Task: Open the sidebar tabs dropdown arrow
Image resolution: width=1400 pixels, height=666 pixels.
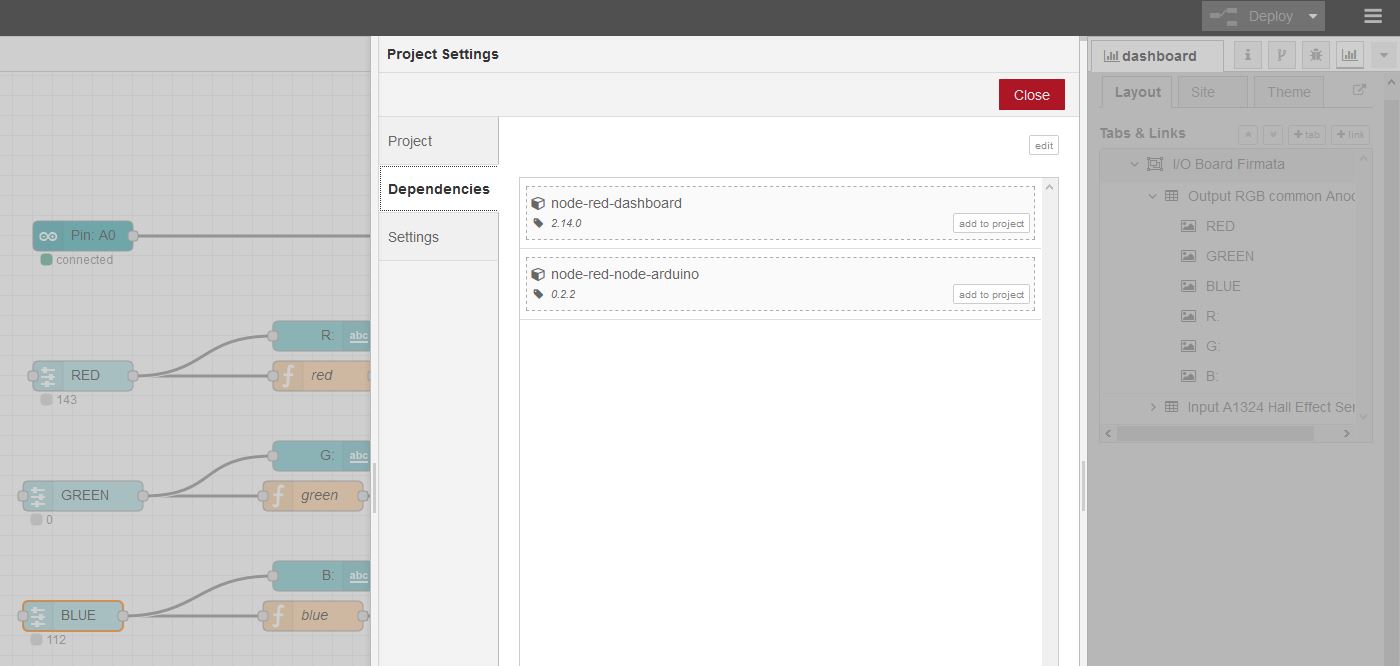Action: coord(1384,56)
